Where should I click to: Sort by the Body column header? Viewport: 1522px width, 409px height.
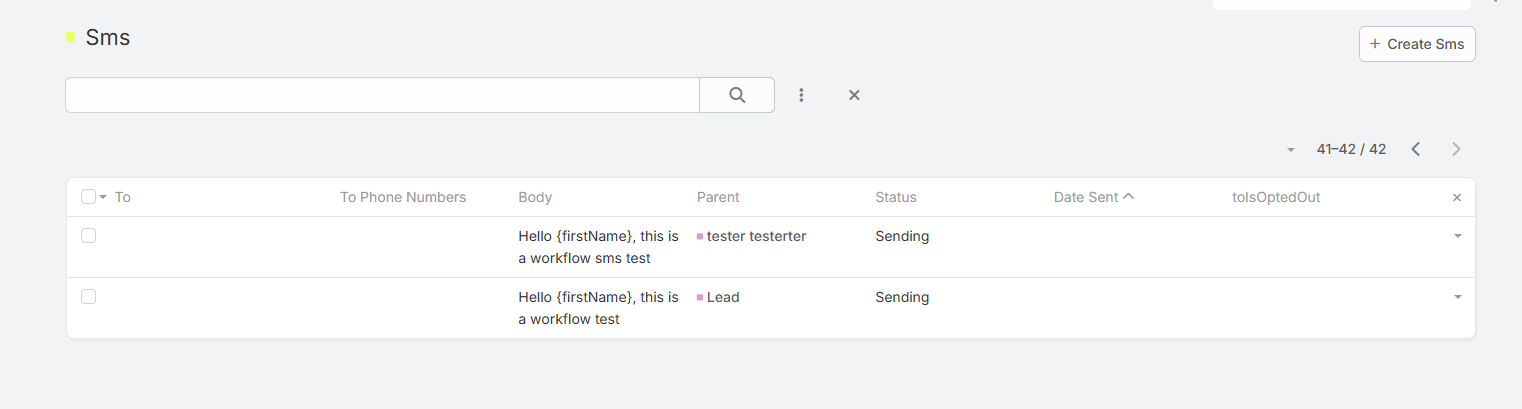(x=535, y=197)
